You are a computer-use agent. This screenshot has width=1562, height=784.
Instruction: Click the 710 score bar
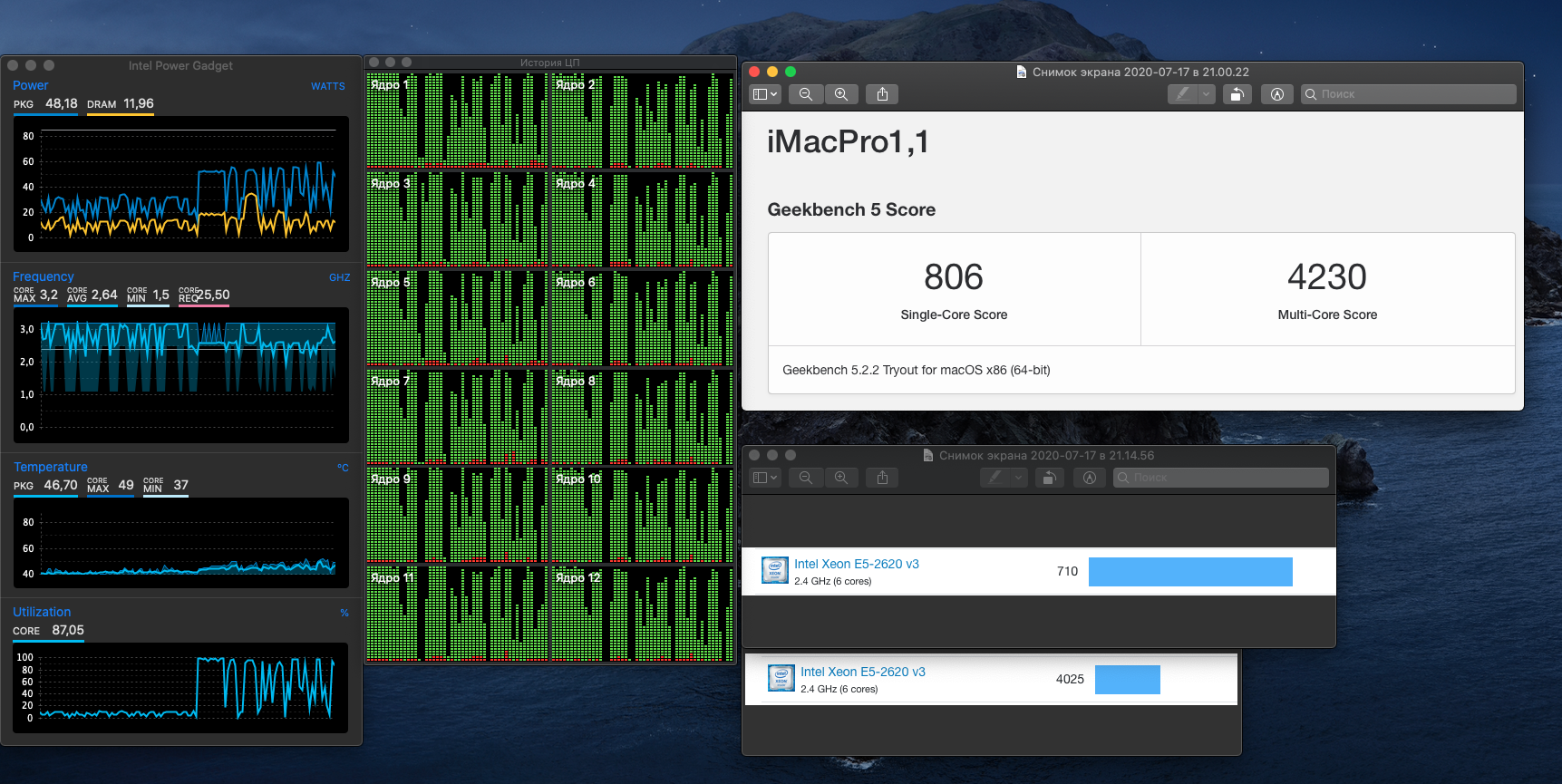point(1190,572)
